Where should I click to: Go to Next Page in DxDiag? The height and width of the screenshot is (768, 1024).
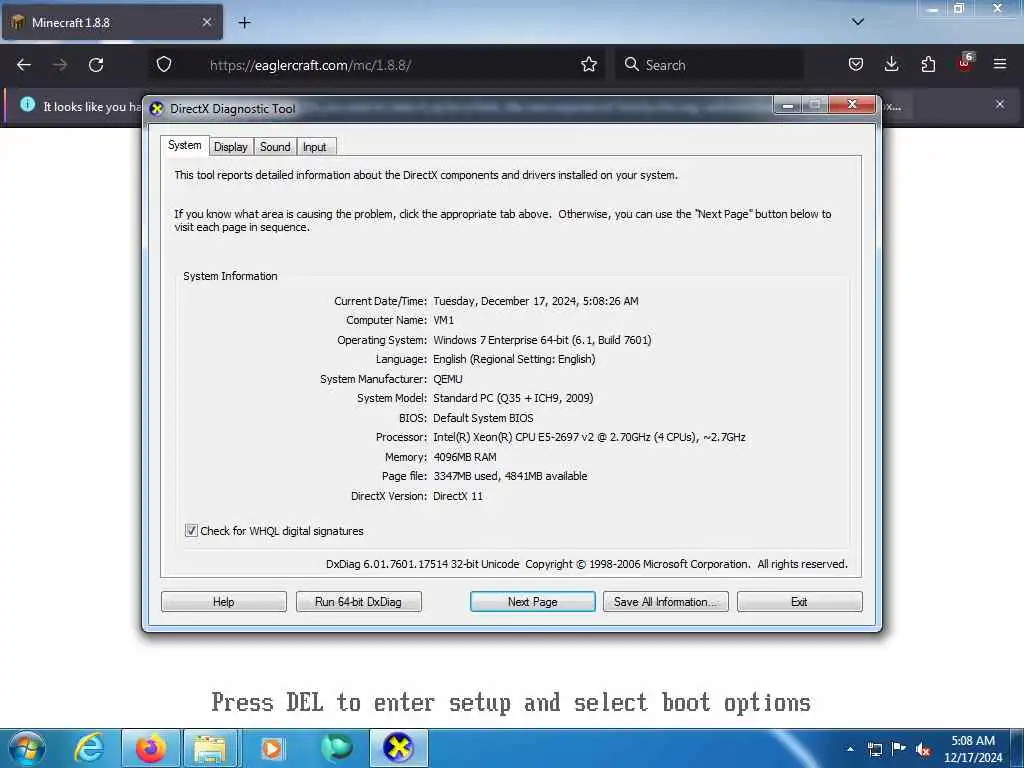532,601
